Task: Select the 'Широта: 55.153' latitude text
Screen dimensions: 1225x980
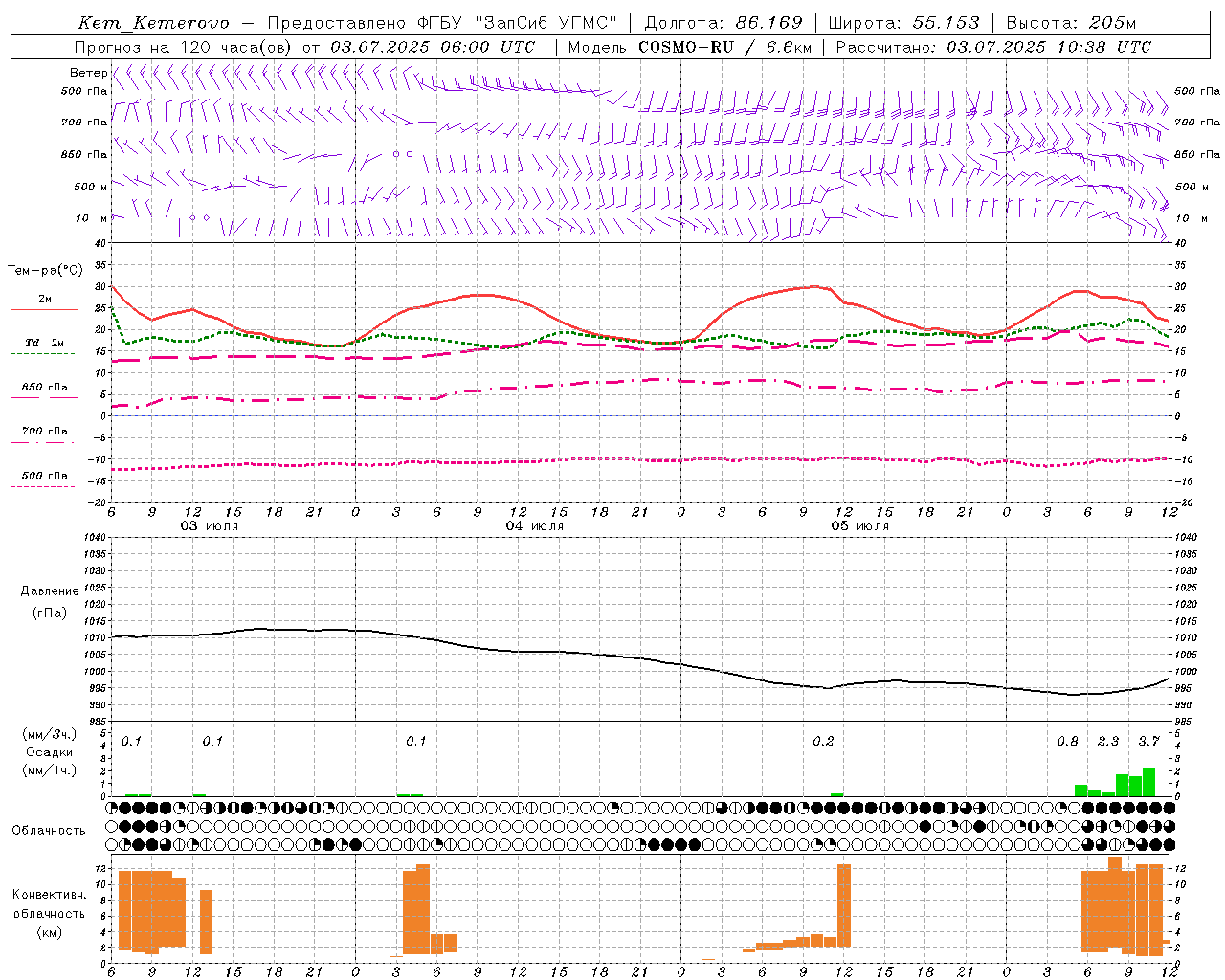Action: pos(904,23)
